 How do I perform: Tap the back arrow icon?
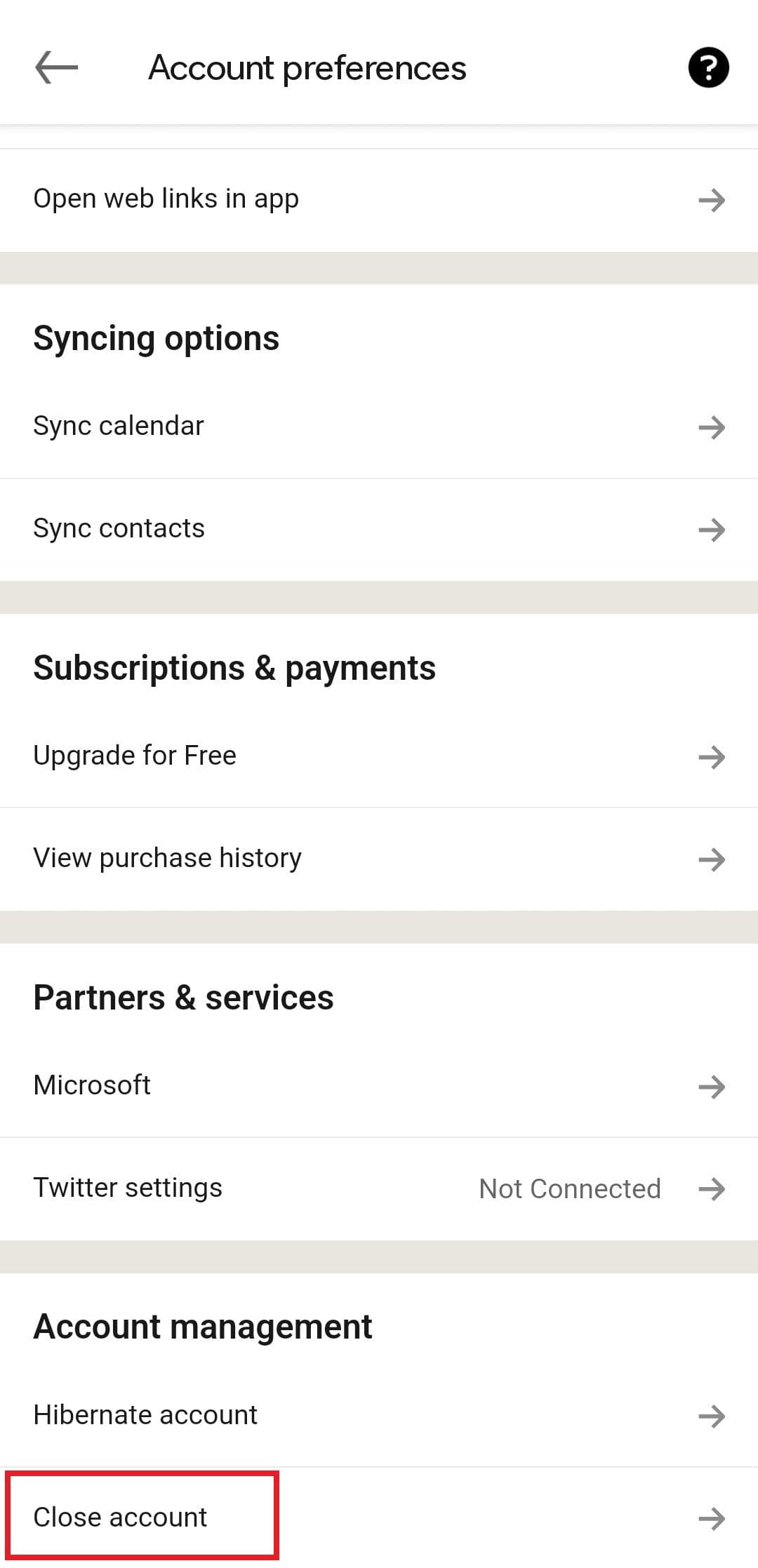click(x=56, y=68)
